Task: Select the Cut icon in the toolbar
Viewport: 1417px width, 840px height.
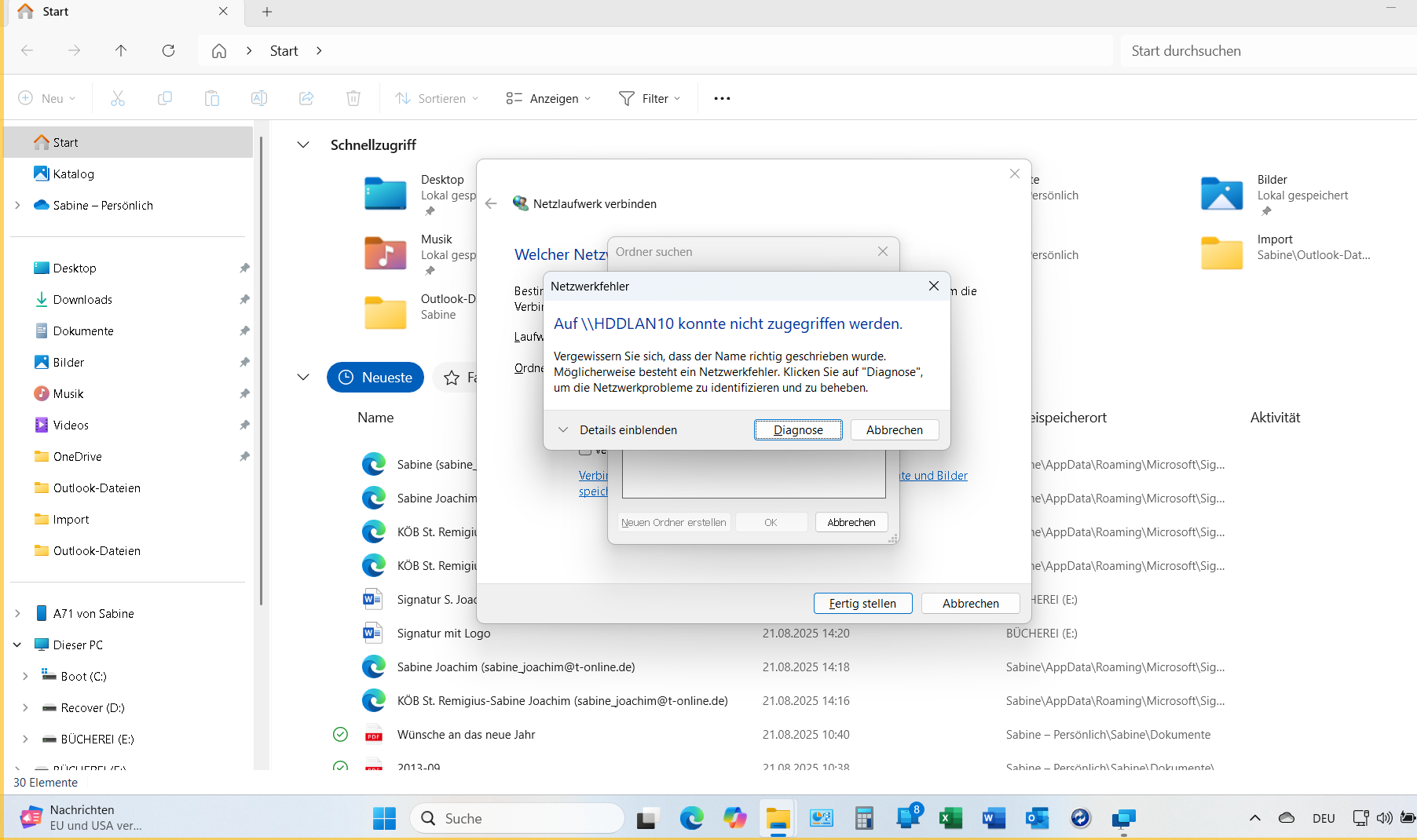Action: pos(117,97)
